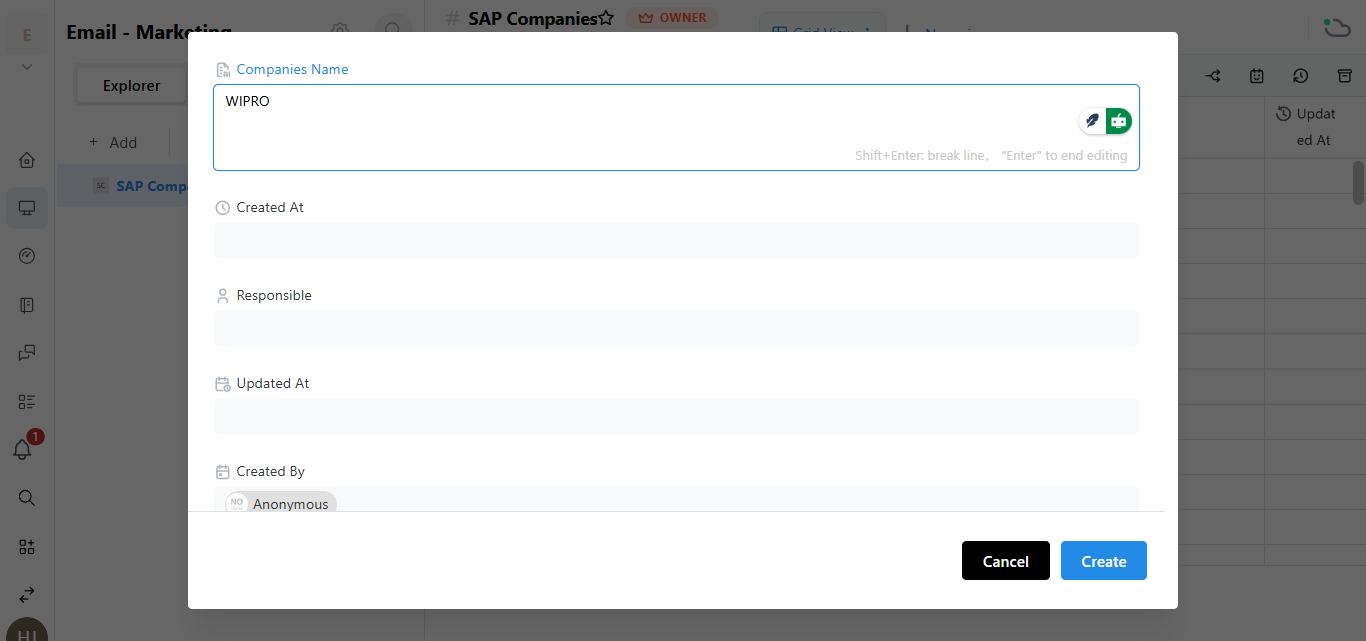Select the monitor workbench sidebar icon
The height and width of the screenshot is (641, 1366).
tap(27, 208)
